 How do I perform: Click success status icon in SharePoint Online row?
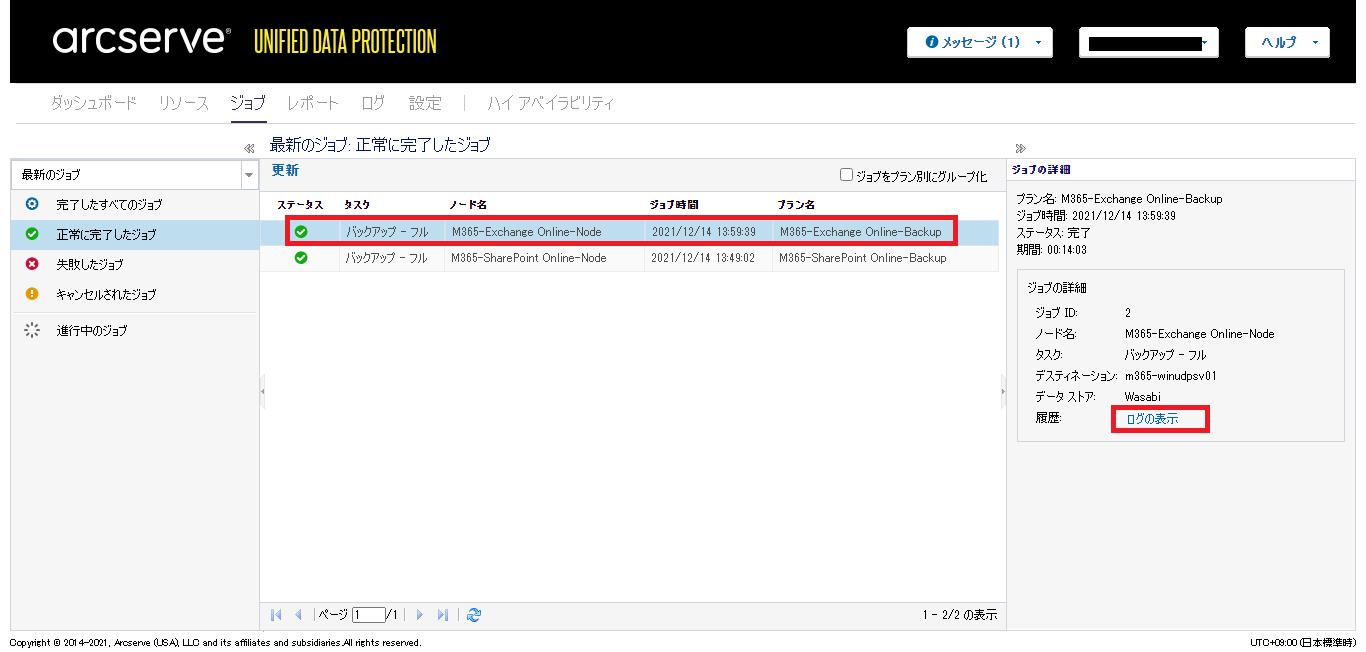coord(301,257)
